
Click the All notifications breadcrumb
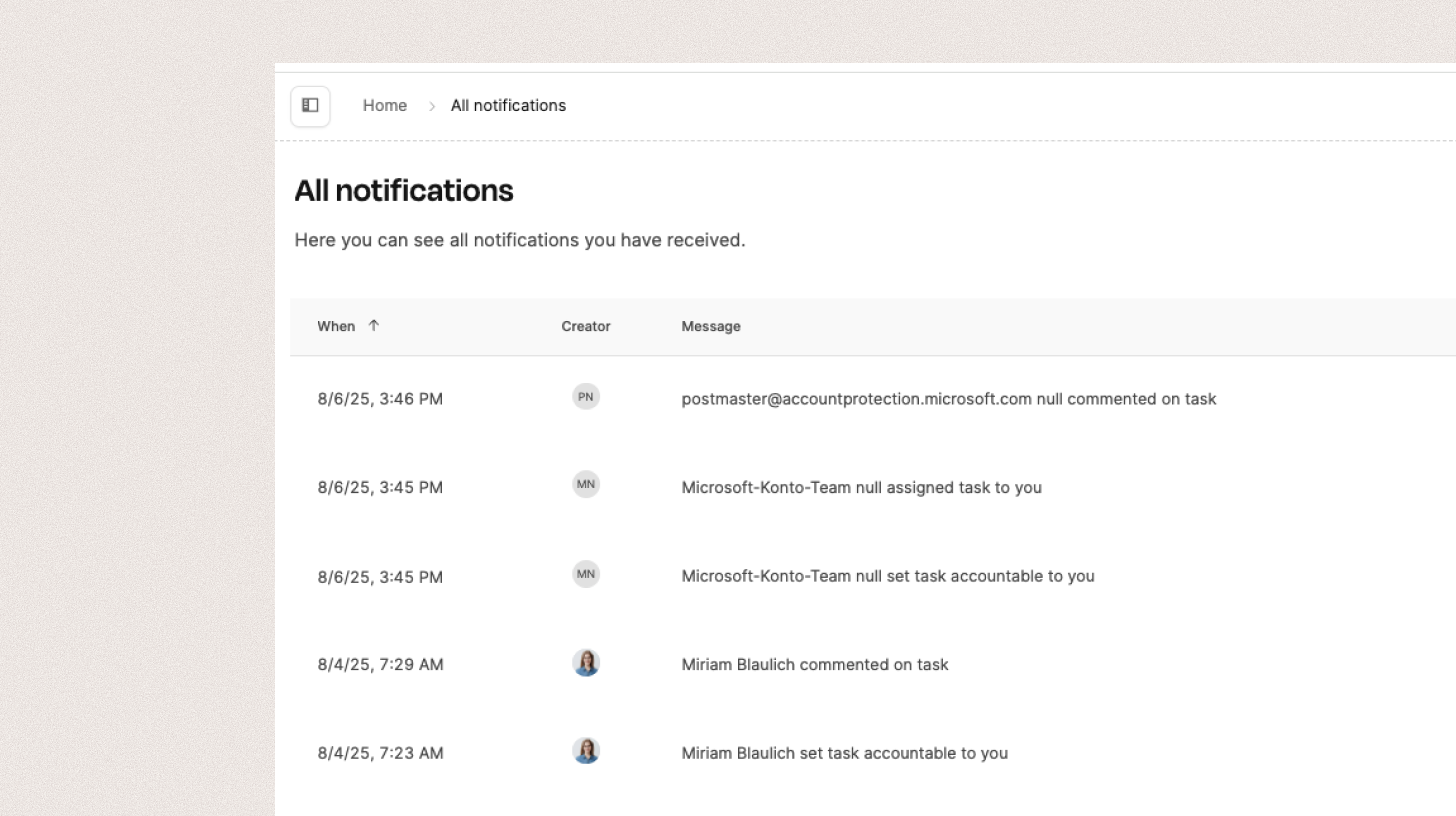508,106
